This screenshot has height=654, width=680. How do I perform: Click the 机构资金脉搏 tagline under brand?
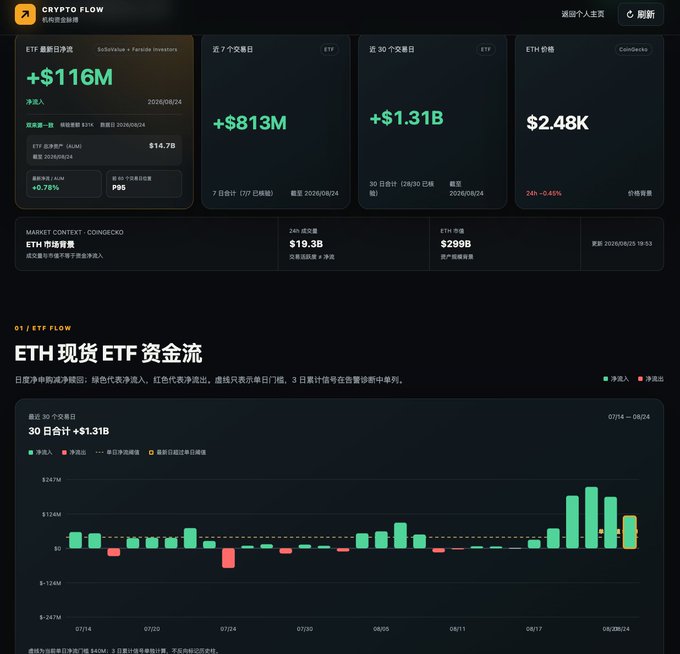coord(60,20)
